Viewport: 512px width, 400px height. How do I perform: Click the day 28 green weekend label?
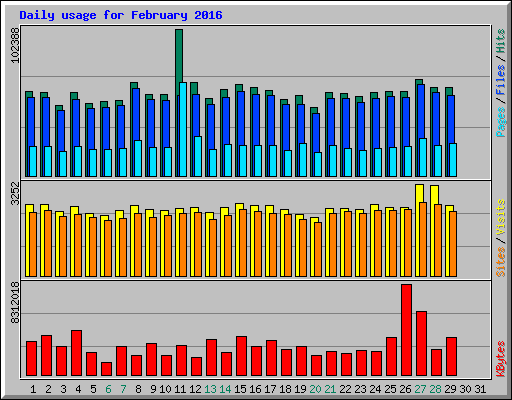click(435, 389)
